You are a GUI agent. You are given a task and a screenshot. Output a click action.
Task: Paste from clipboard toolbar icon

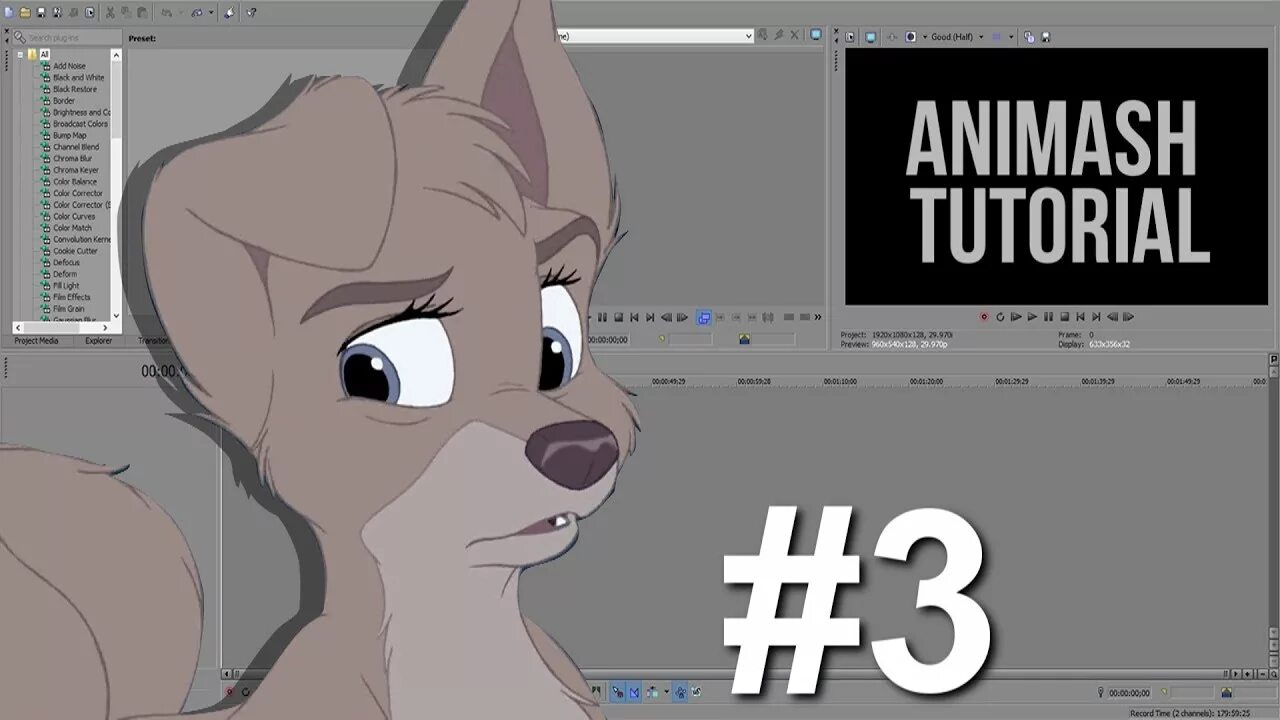[141, 12]
